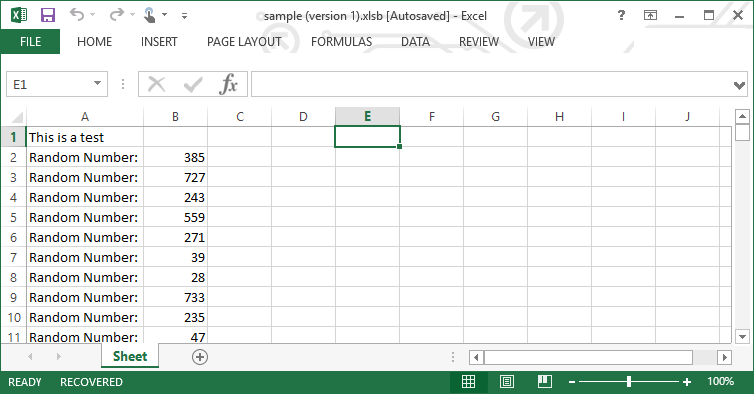
Task: Zoom in with the plus button
Action: pos(687,382)
